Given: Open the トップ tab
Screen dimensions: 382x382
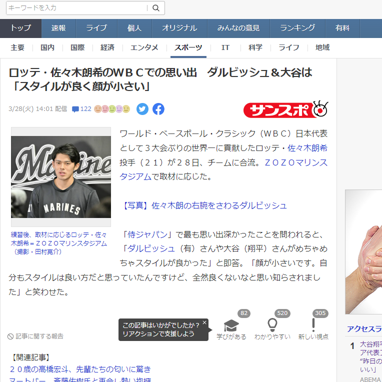Looking at the screenshot, I should [x=21, y=28].
